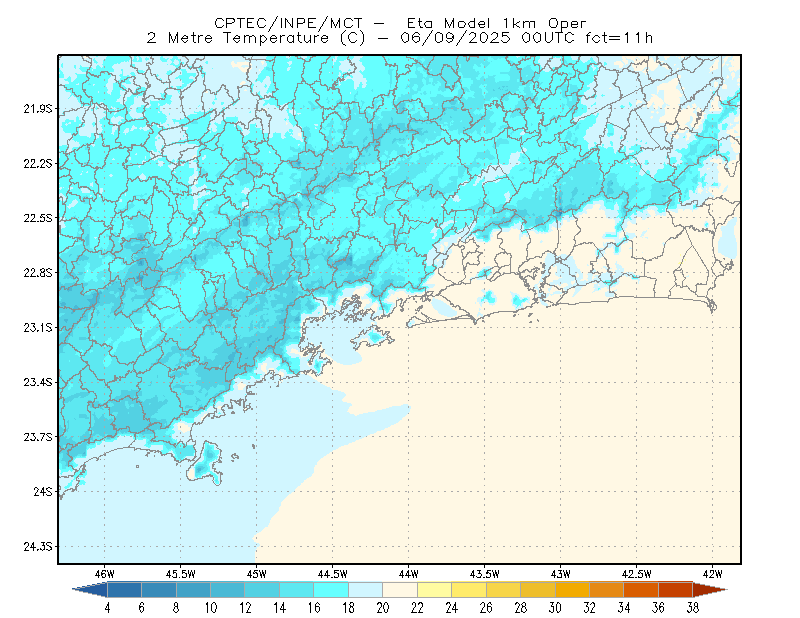Click the dark red 36-38 legend swatch
Image resolution: width=800 pixels, height=618 pixels.
point(675,589)
